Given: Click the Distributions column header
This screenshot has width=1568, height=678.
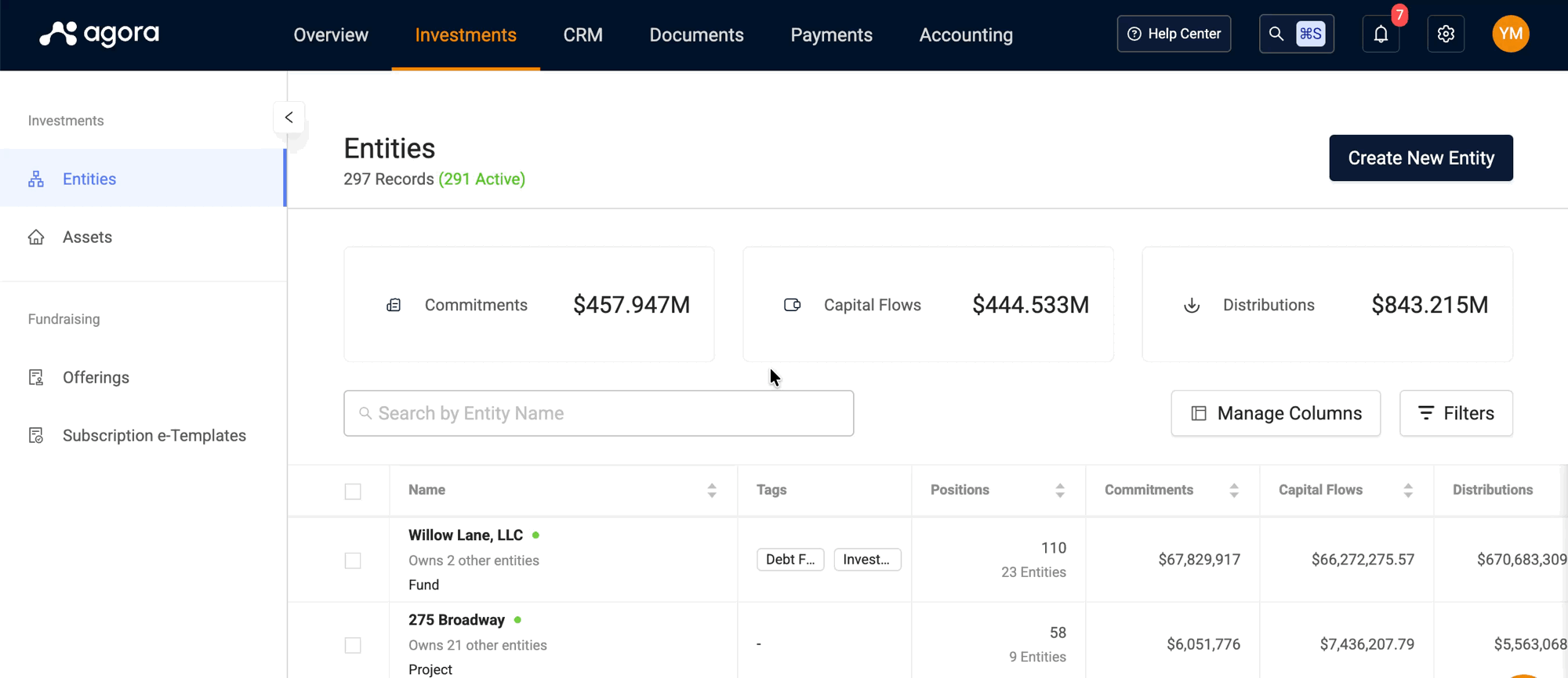Looking at the screenshot, I should coord(1493,490).
